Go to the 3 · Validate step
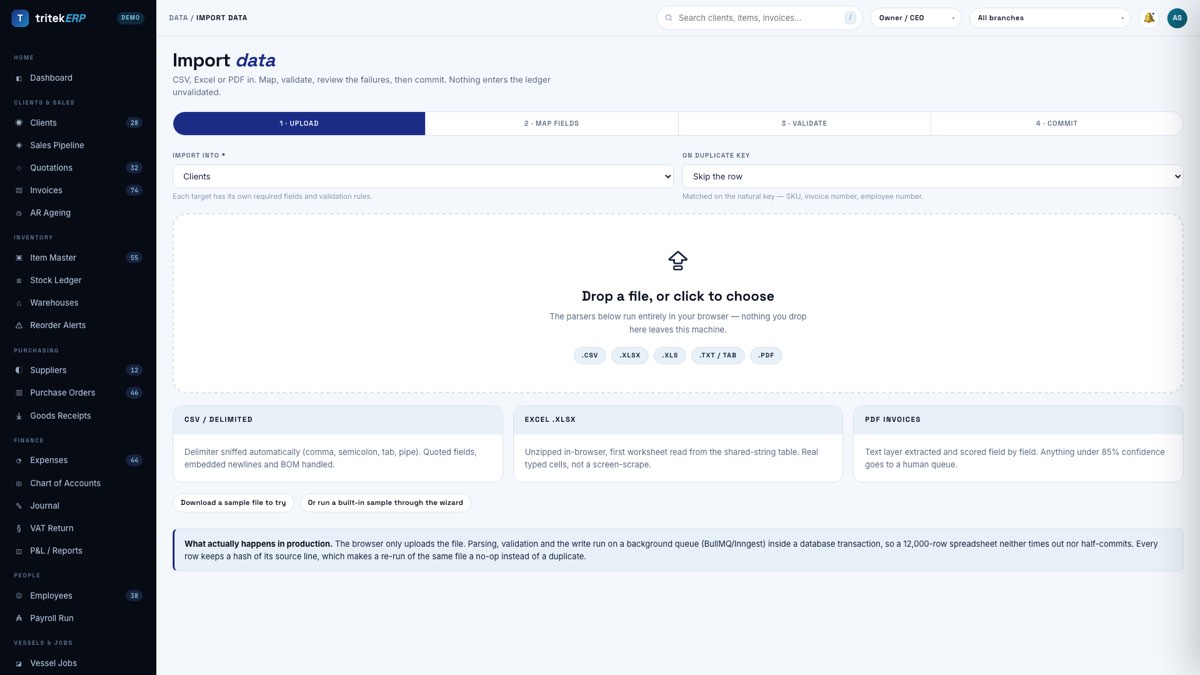1200x675 pixels. [x=804, y=123]
